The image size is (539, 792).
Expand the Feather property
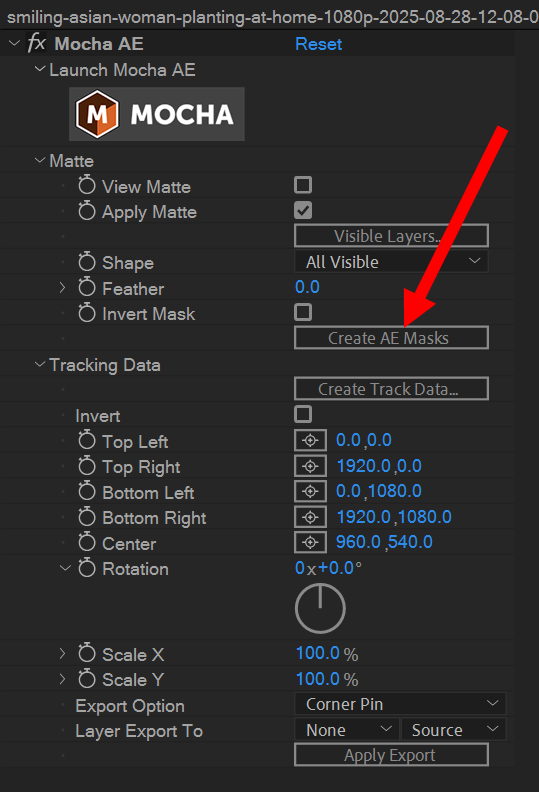(x=63, y=287)
